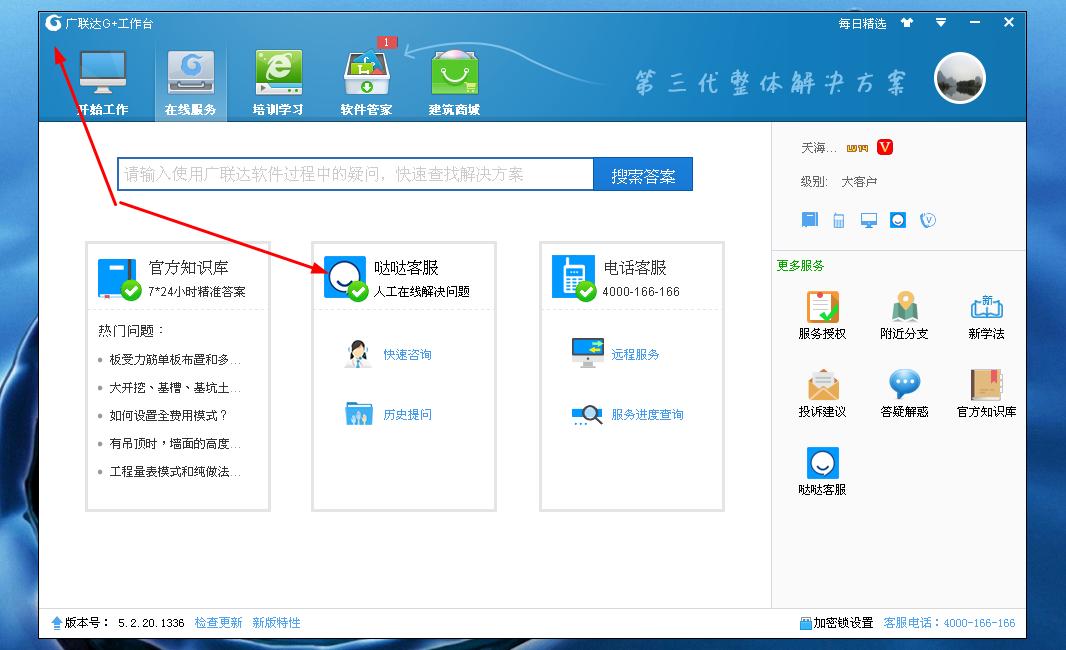Click the skin (shirt) icon in the title bar
The width and height of the screenshot is (1066, 650).
(907, 23)
